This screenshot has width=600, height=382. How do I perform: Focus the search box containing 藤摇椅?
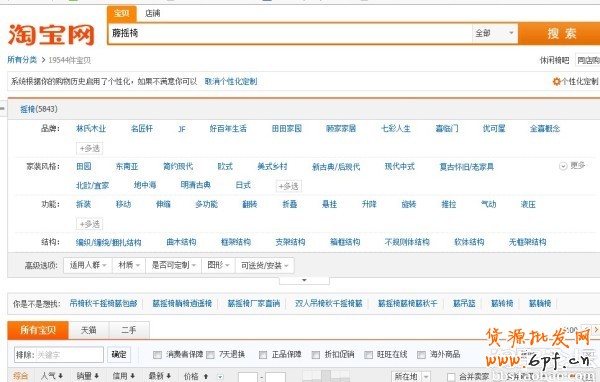[290, 33]
